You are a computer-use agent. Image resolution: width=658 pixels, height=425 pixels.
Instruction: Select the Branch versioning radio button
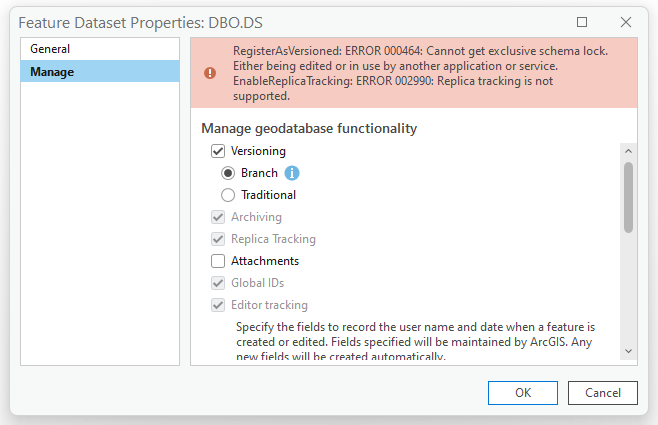[228, 173]
